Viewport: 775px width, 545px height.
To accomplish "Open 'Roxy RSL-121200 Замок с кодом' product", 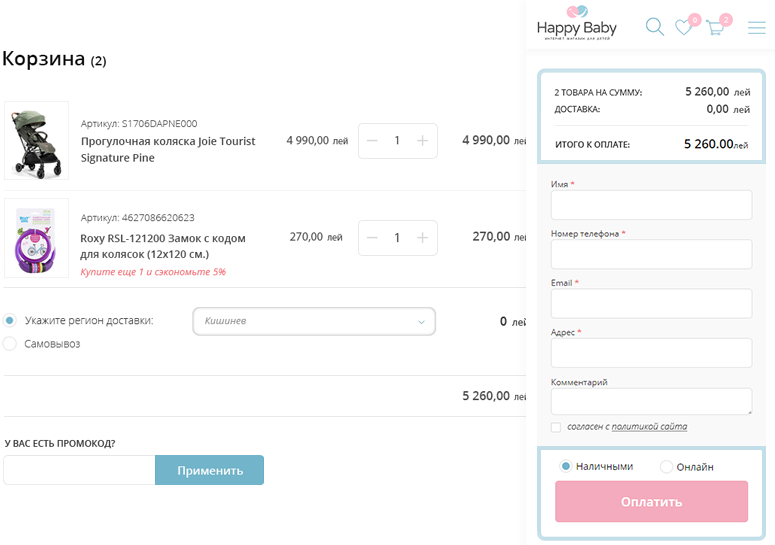I will pyautogui.click(x=163, y=246).
